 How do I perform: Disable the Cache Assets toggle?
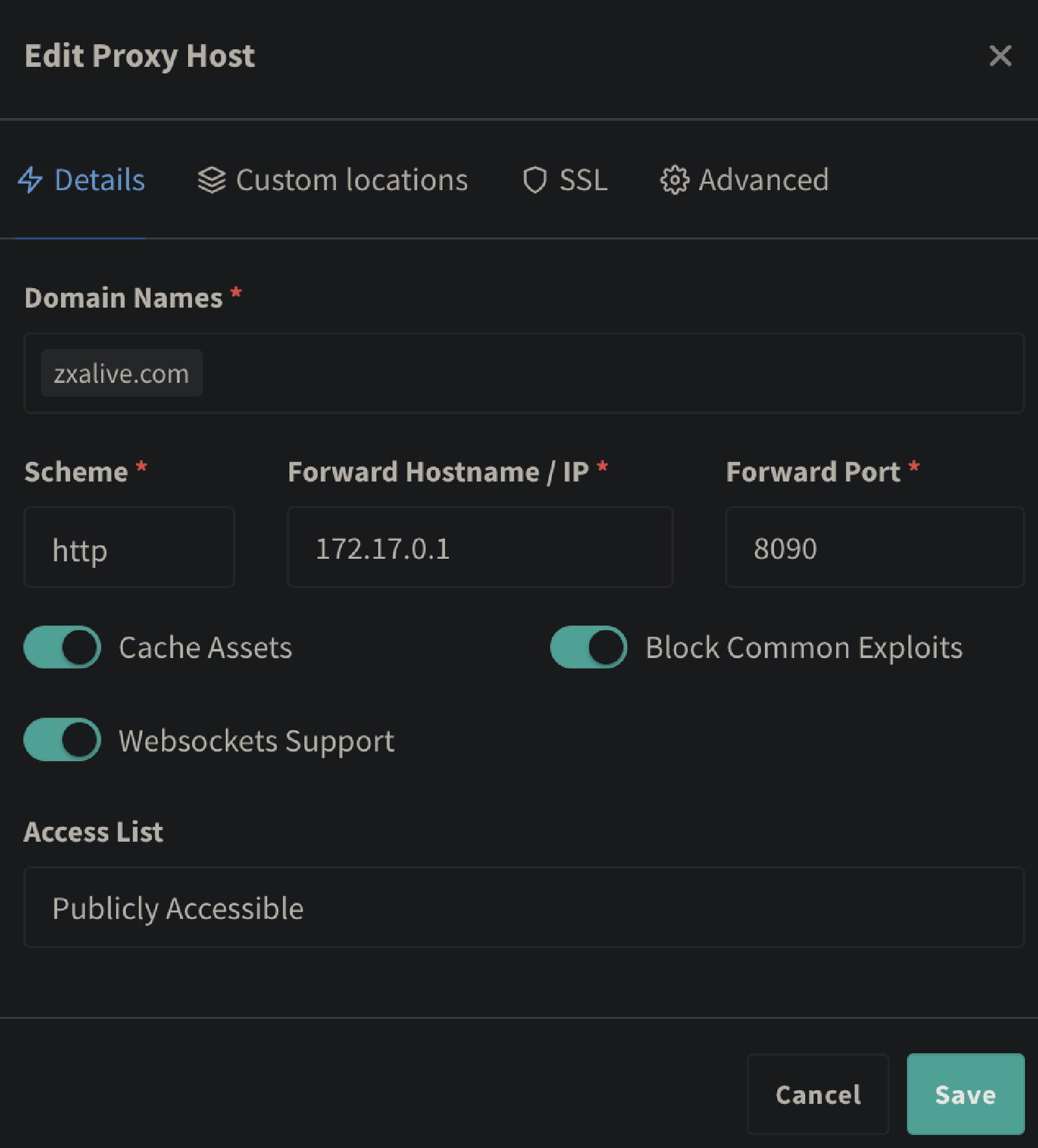[x=62, y=647]
